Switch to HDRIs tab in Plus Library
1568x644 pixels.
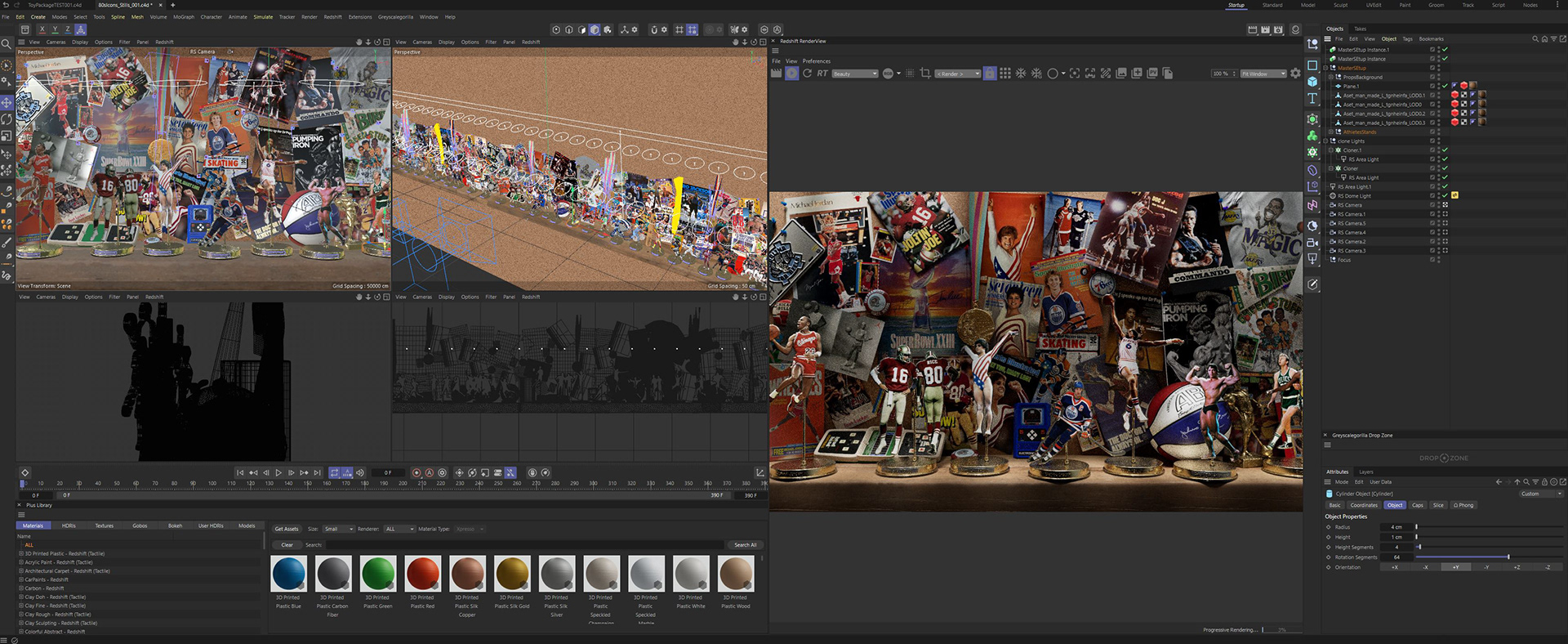[x=69, y=525]
